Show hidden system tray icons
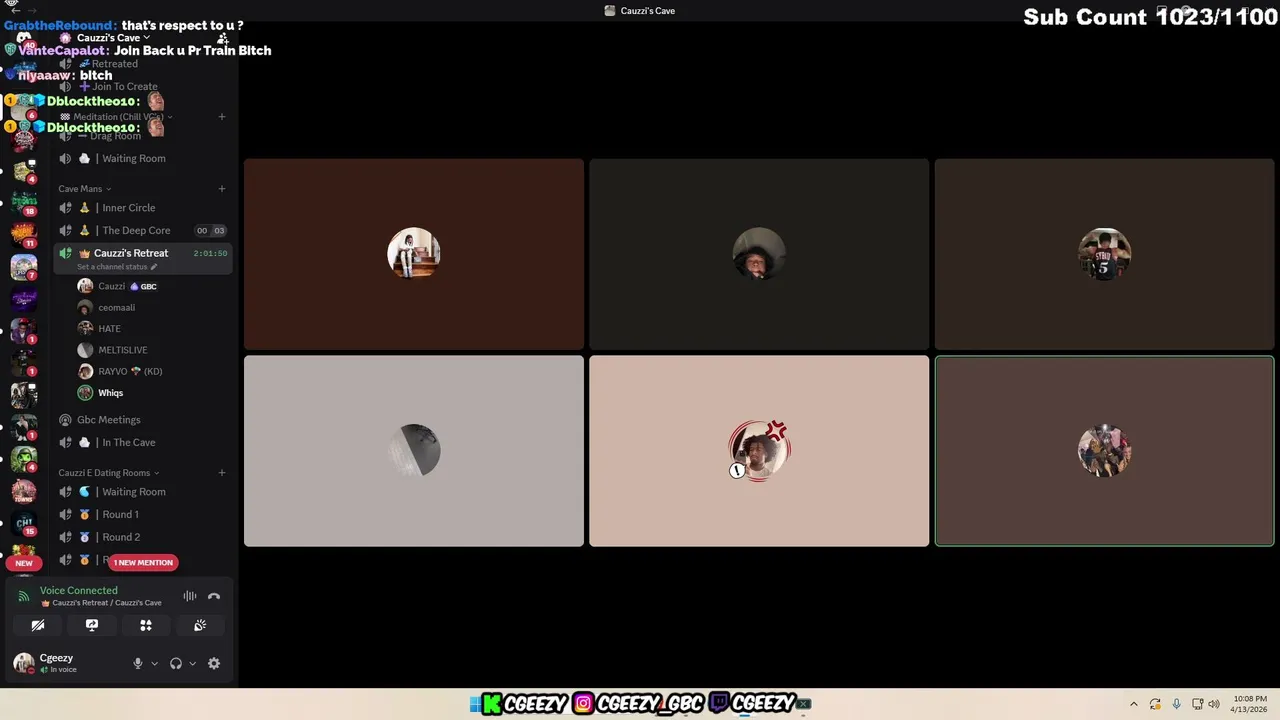This screenshot has height=720, width=1280. click(1133, 704)
